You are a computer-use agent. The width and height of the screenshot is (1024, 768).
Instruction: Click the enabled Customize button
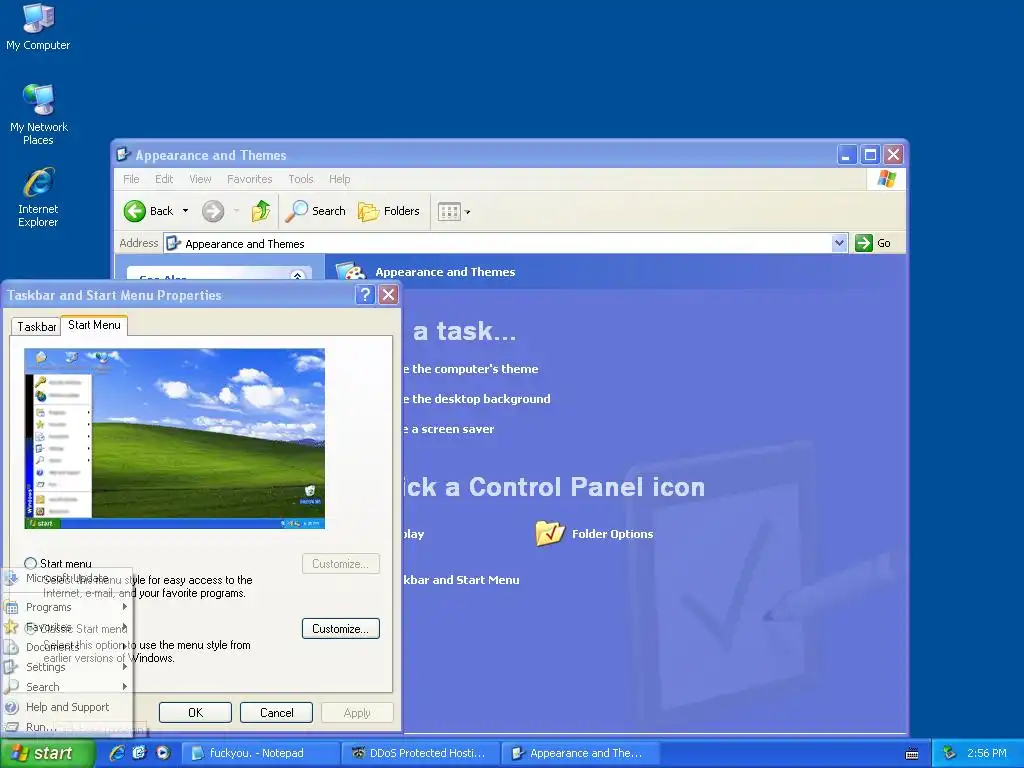click(340, 629)
